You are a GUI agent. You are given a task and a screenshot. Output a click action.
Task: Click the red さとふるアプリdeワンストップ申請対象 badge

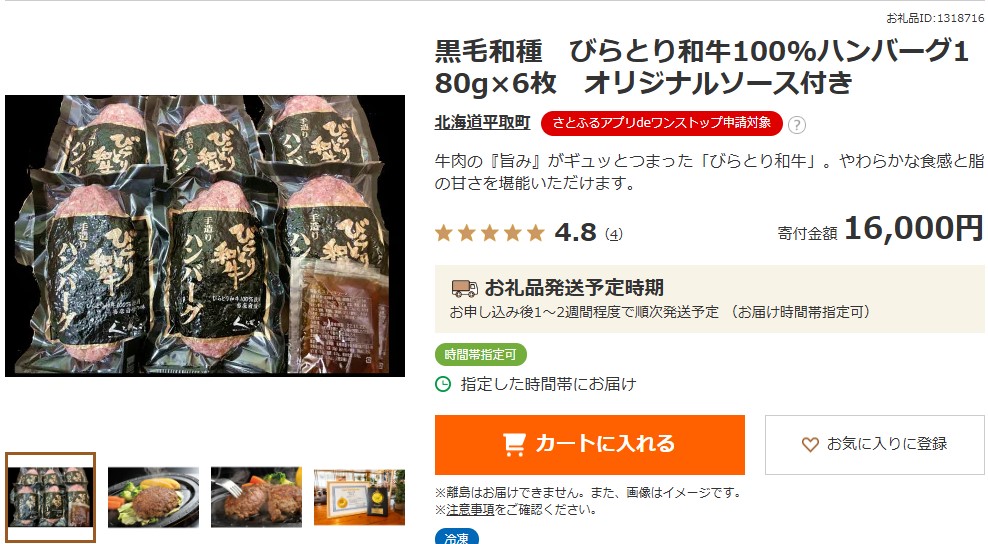point(662,124)
